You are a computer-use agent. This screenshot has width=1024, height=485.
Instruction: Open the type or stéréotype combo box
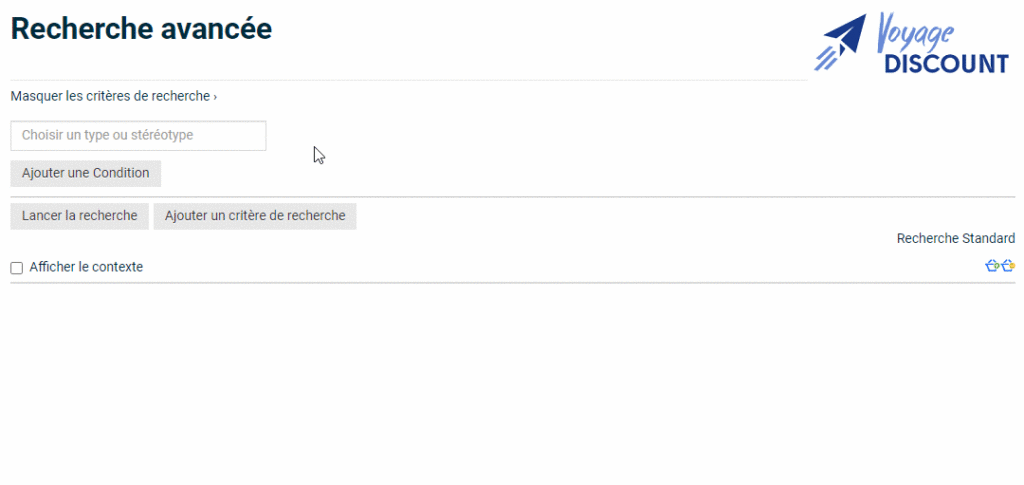click(x=138, y=135)
